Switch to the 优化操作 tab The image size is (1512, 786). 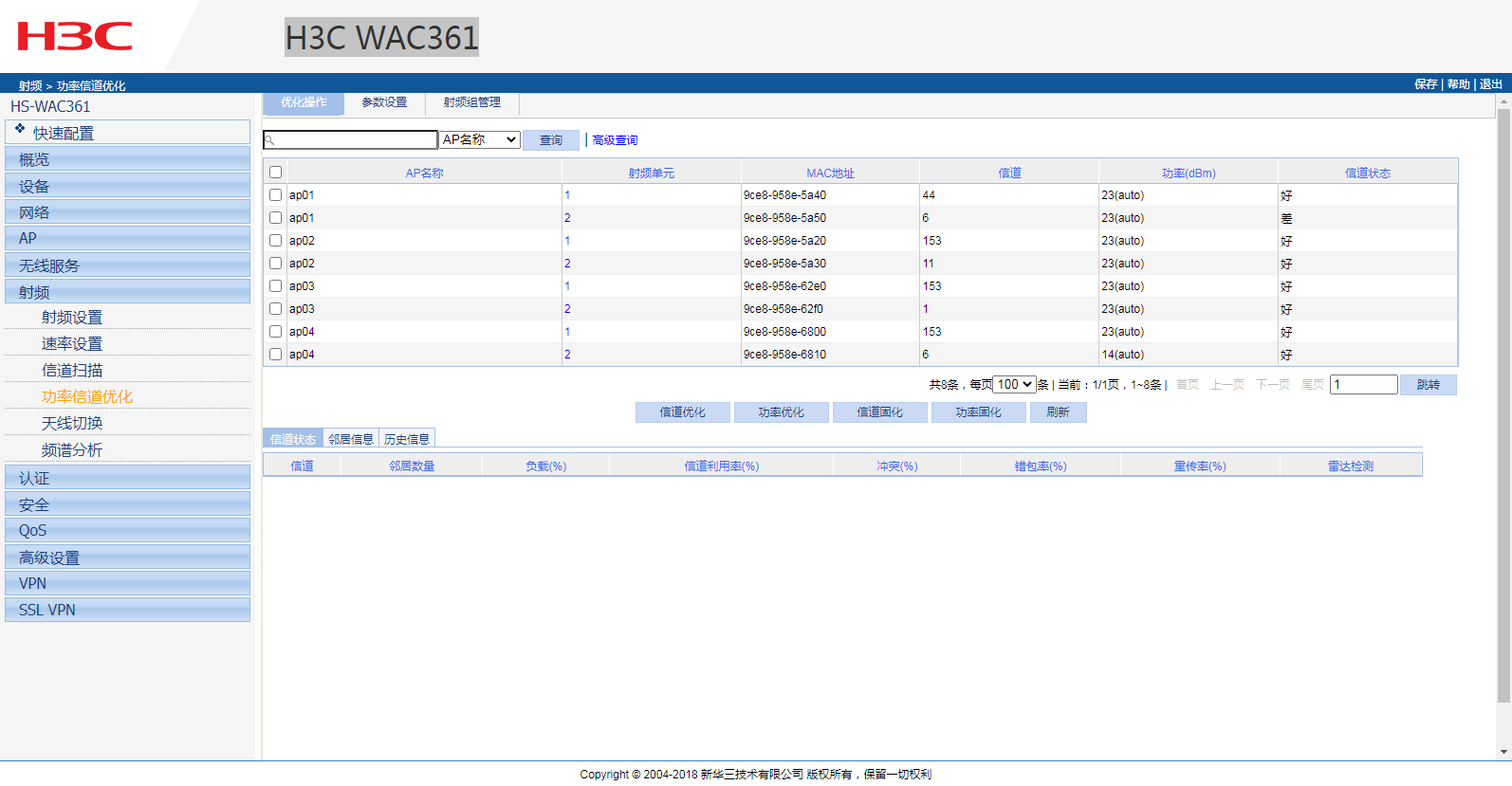304,103
